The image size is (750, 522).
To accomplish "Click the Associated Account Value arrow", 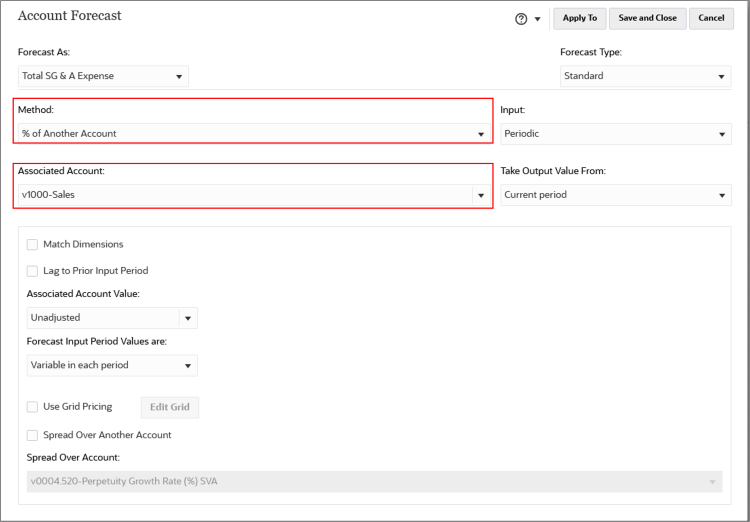I will 187,318.
